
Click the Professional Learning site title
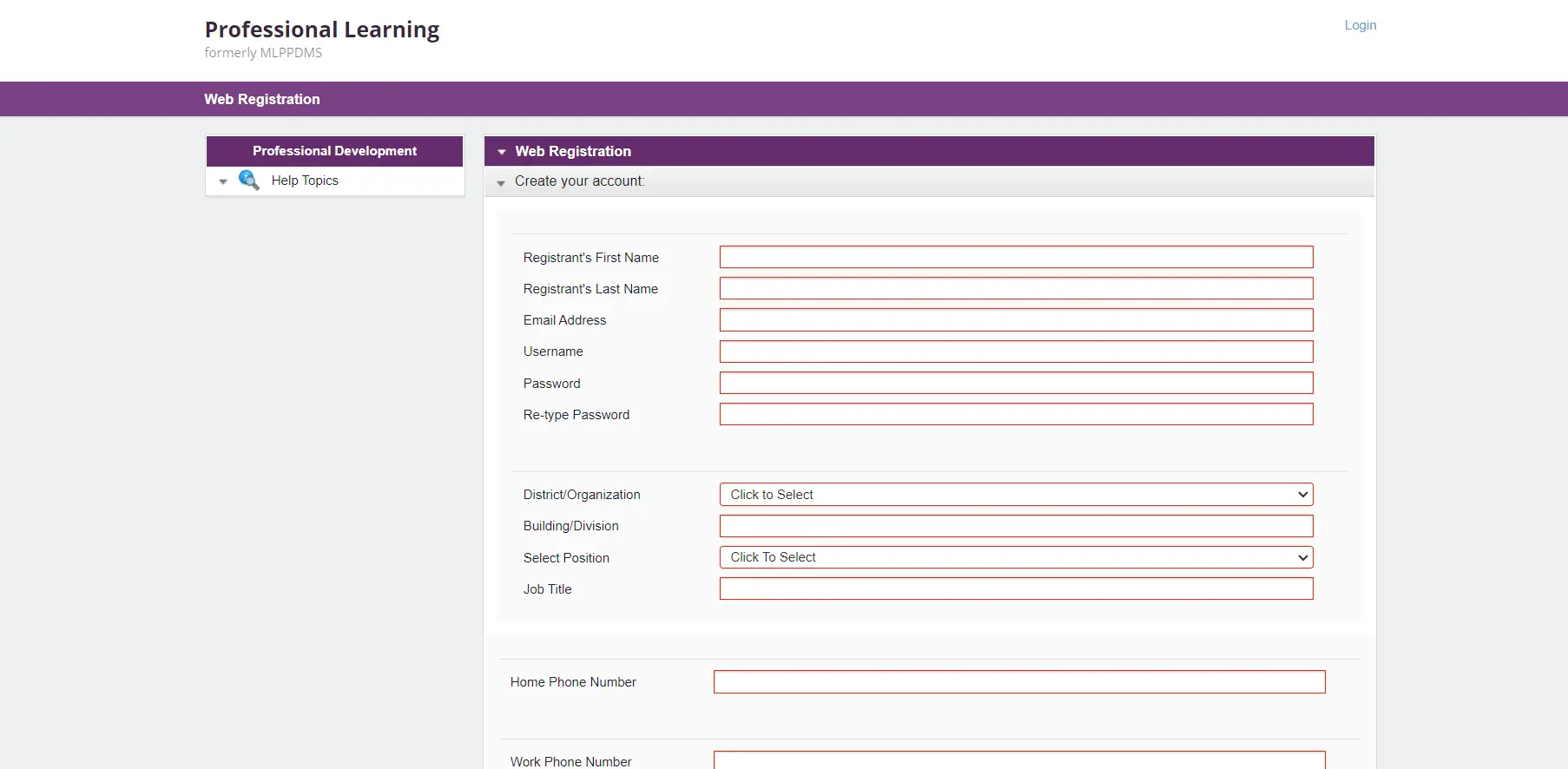pos(322,30)
